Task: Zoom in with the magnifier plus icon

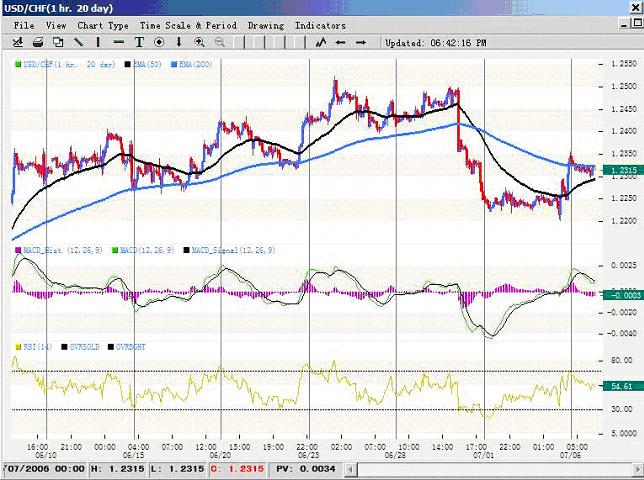Action: pyautogui.click(x=199, y=42)
